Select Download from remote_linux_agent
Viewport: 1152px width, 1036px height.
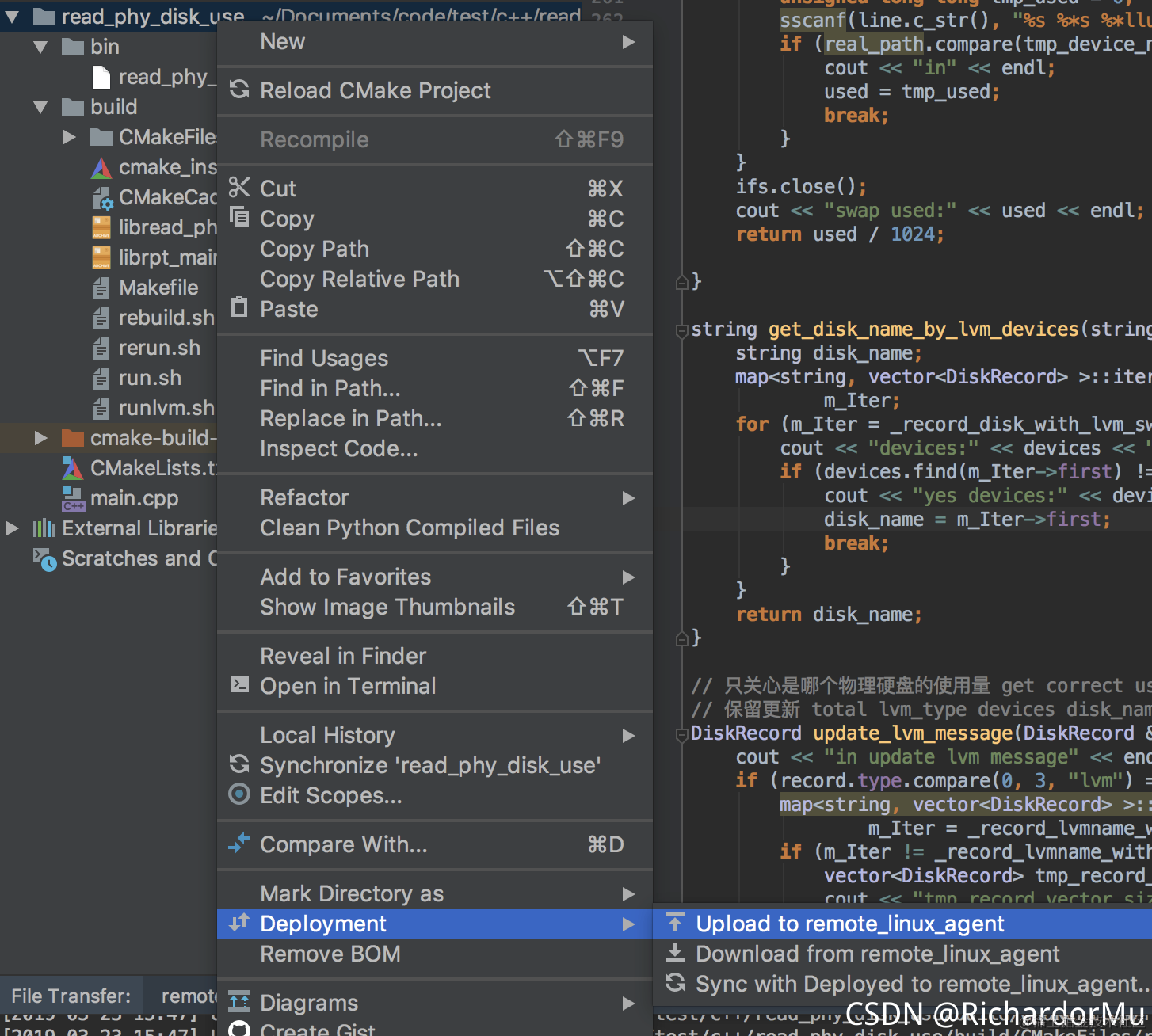click(902, 954)
